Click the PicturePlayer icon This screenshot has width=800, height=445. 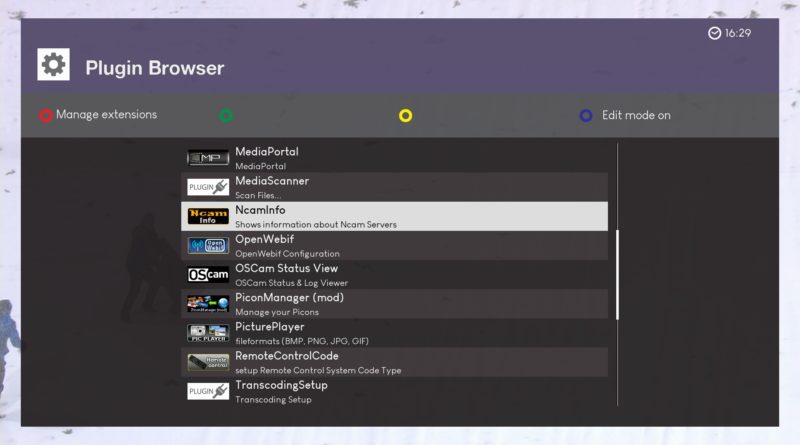(x=208, y=333)
